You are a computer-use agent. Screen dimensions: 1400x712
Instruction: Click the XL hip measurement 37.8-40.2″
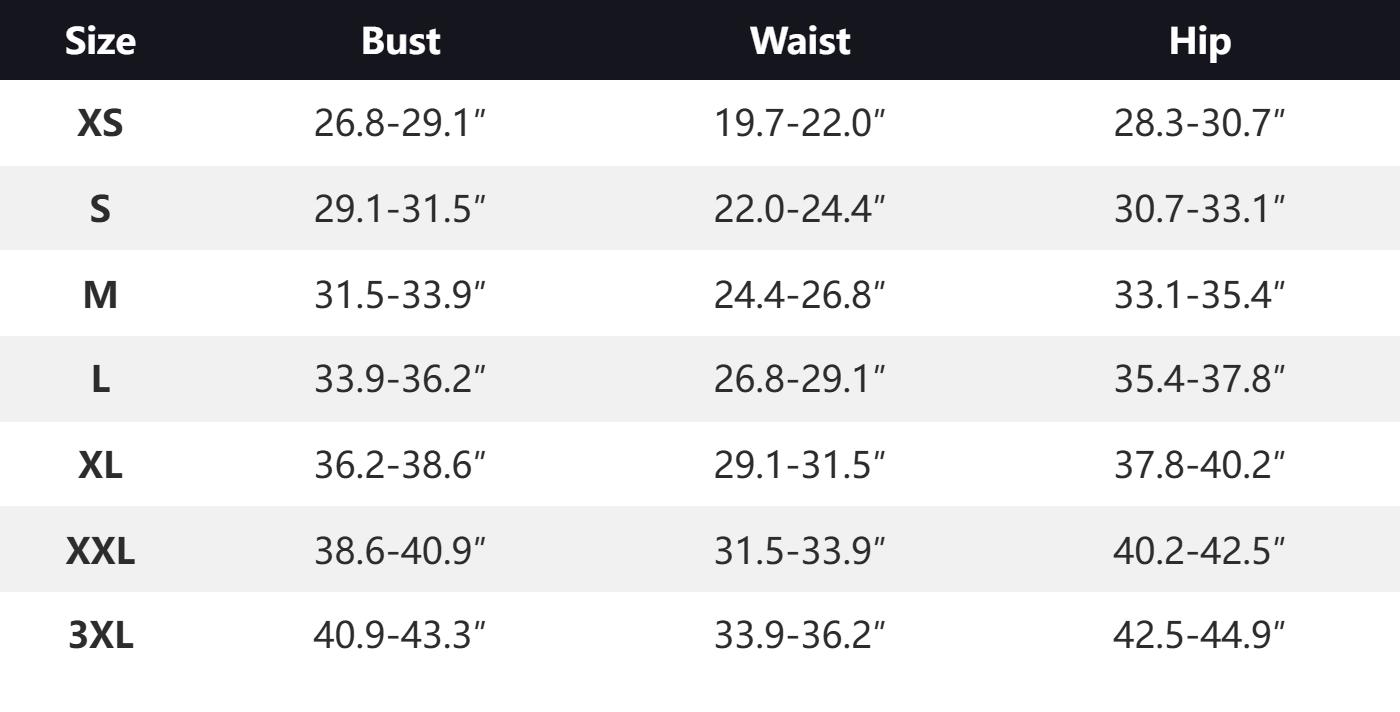pyautogui.click(x=1200, y=465)
